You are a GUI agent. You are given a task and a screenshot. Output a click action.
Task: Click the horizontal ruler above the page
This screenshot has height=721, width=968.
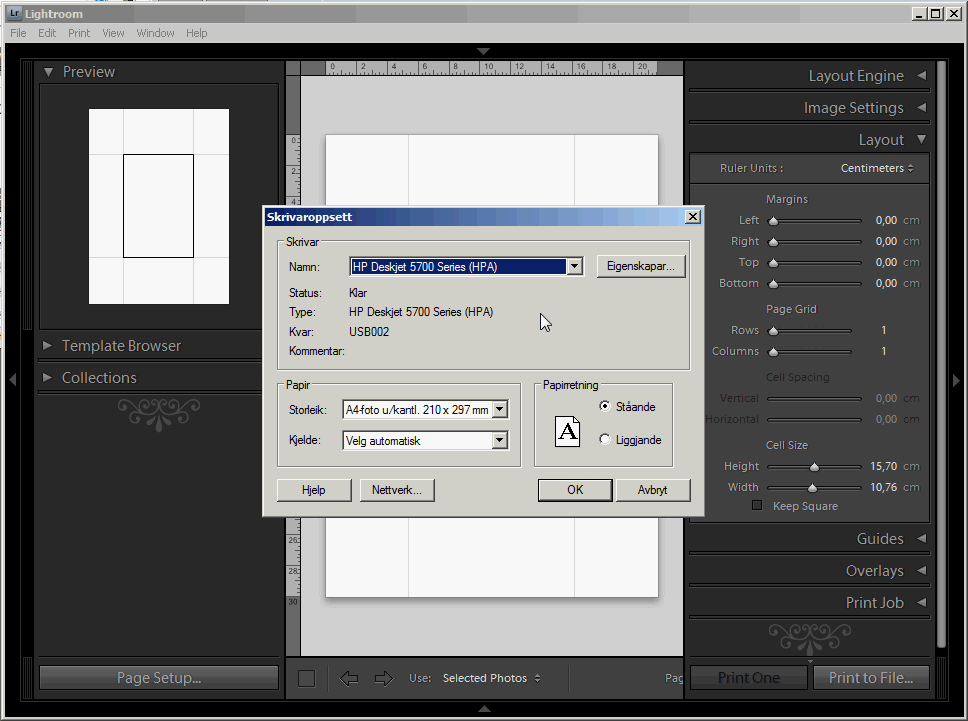(x=491, y=68)
